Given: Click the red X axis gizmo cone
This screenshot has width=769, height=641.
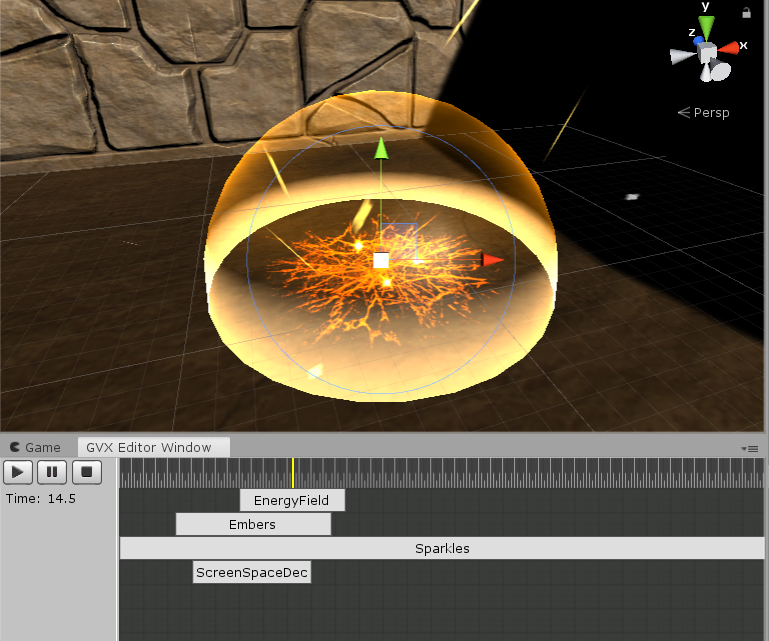Looking at the screenshot, I should click(x=731, y=47).
